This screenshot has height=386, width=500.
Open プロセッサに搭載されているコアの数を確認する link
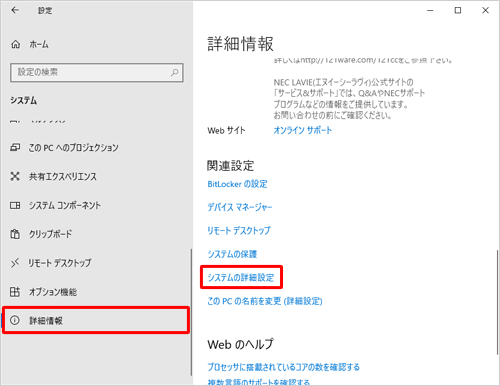[284, 367]
